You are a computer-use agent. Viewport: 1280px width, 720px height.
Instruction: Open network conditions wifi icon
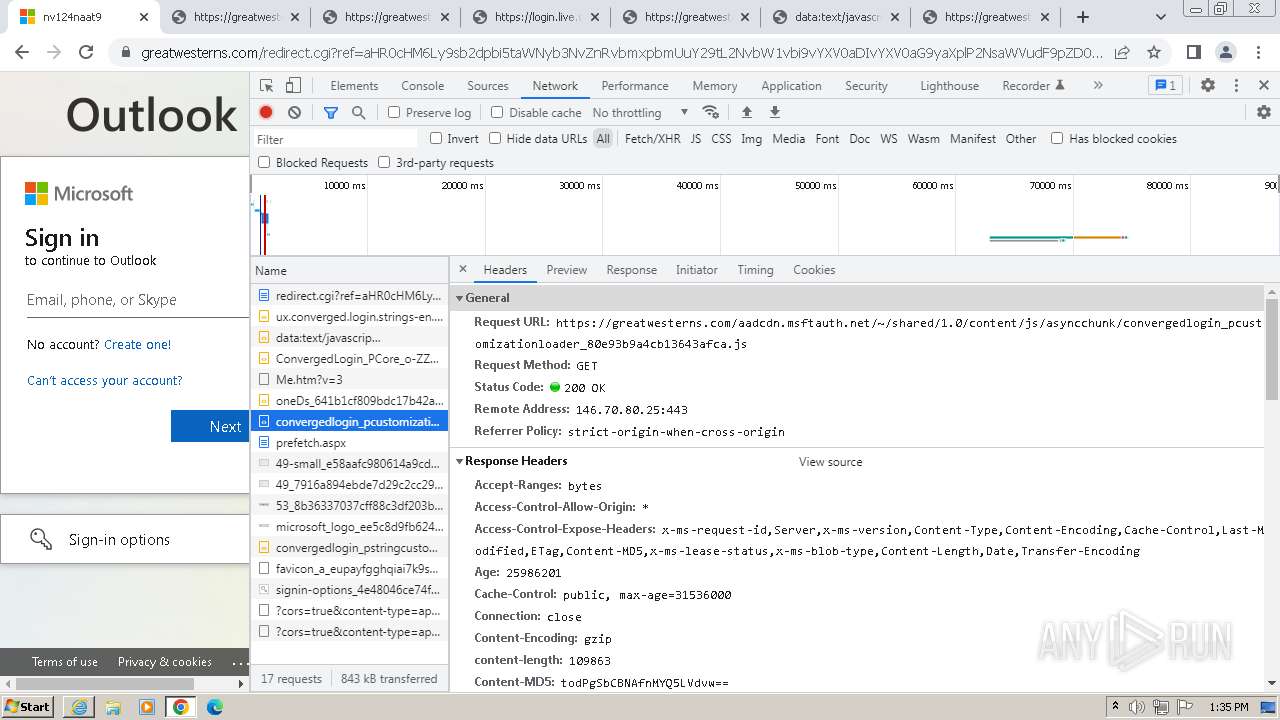click(711, 112)
